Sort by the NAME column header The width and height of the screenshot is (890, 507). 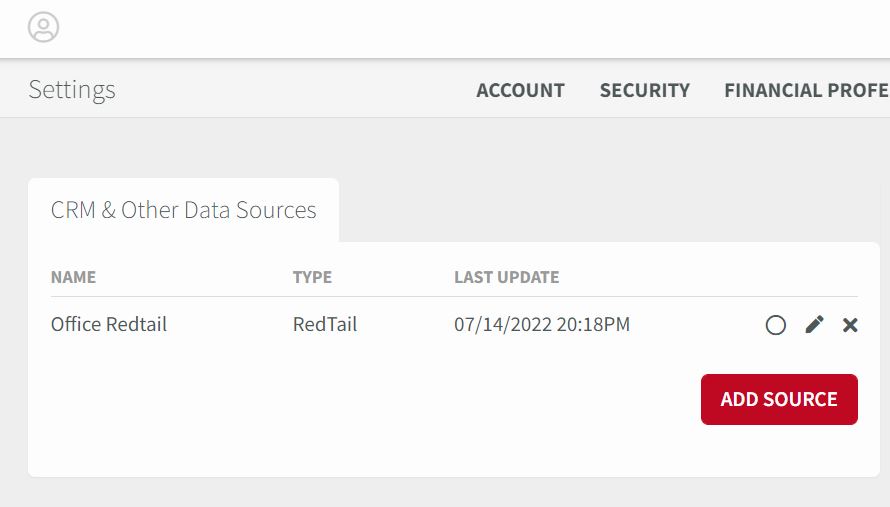click(x=73, y=277)
